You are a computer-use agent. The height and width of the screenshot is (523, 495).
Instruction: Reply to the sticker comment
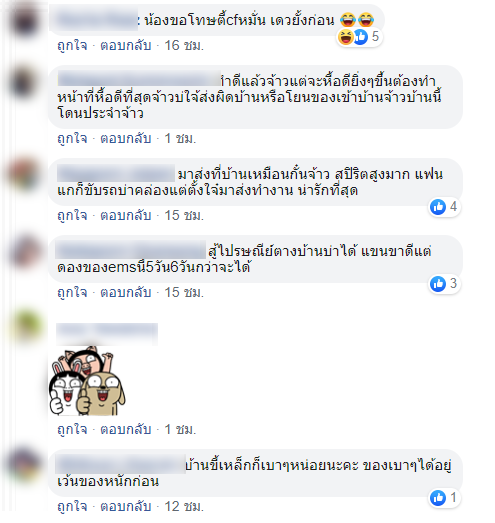[x=126, y=429]
